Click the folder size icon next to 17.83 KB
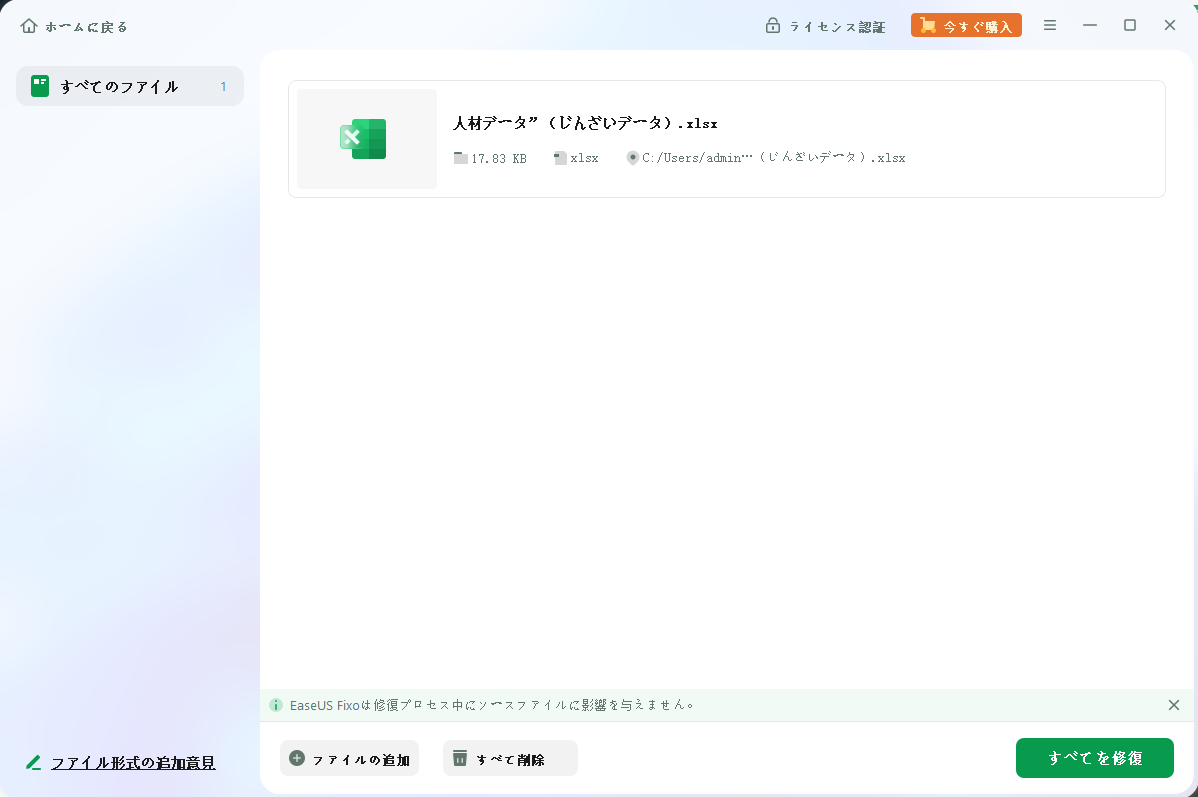This screenshot has width=1198, height=797. (460, 158)
